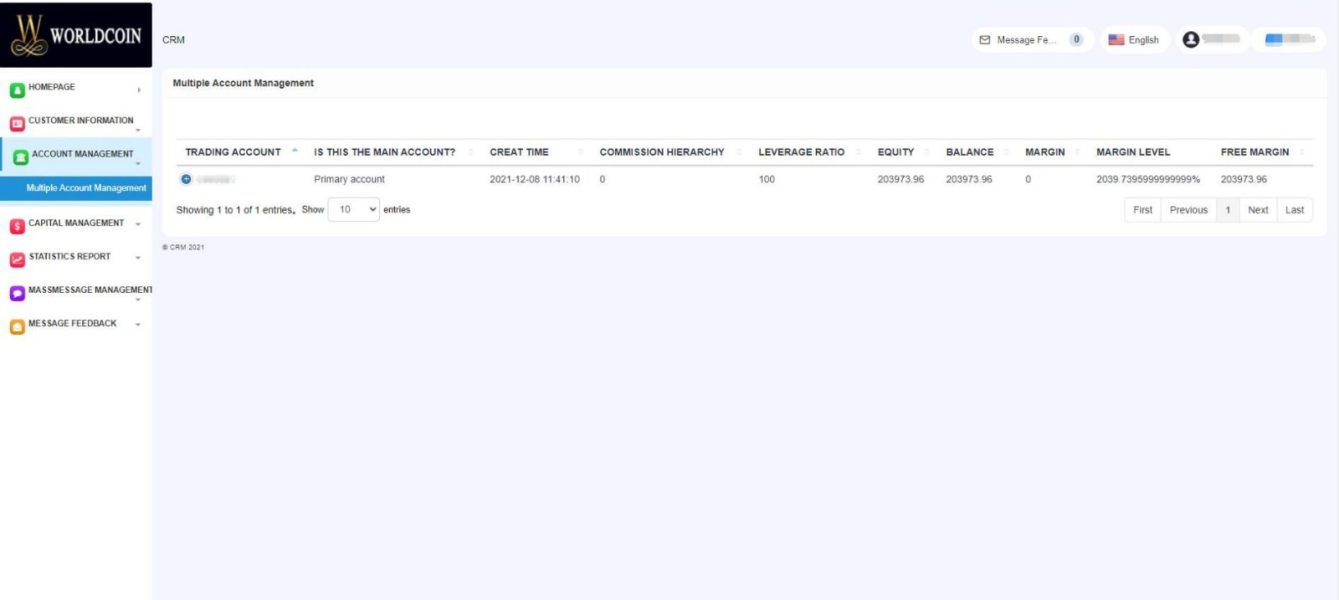Image resolution: width=1339 pixels, height=600 pixels.
Task: Open Account Management menu
Action: click(x=76, y=156)
